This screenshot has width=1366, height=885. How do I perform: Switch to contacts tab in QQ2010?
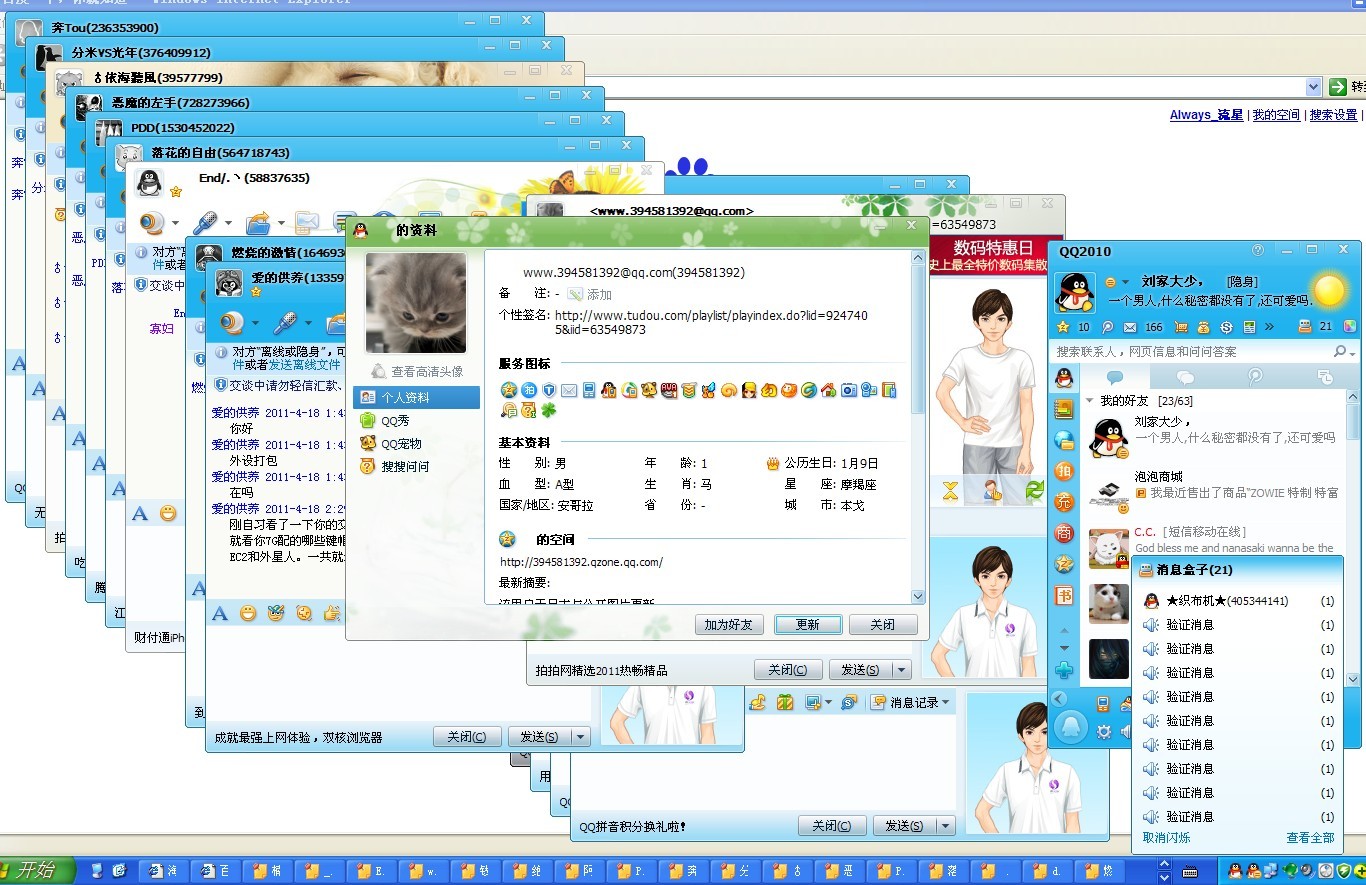pyautogui.click(x=1114, y=377)
